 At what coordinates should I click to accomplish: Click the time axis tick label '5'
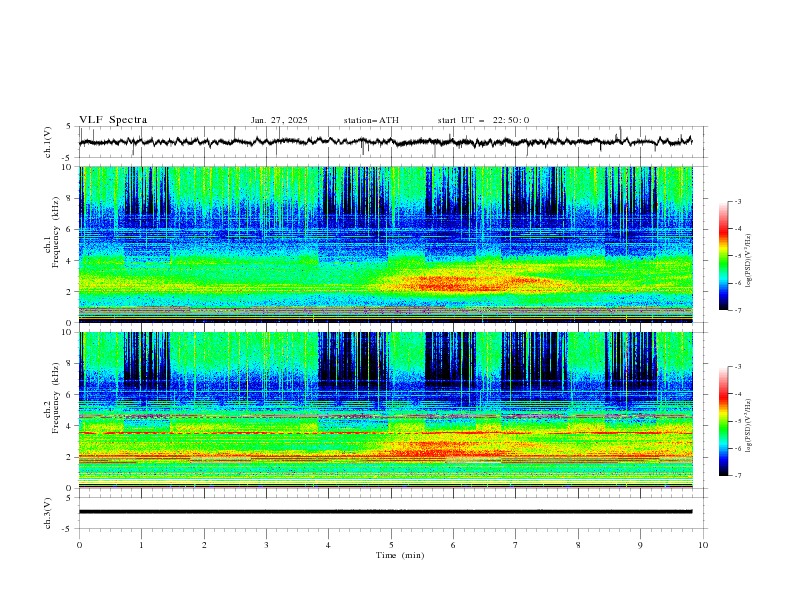tap(391, 545)
